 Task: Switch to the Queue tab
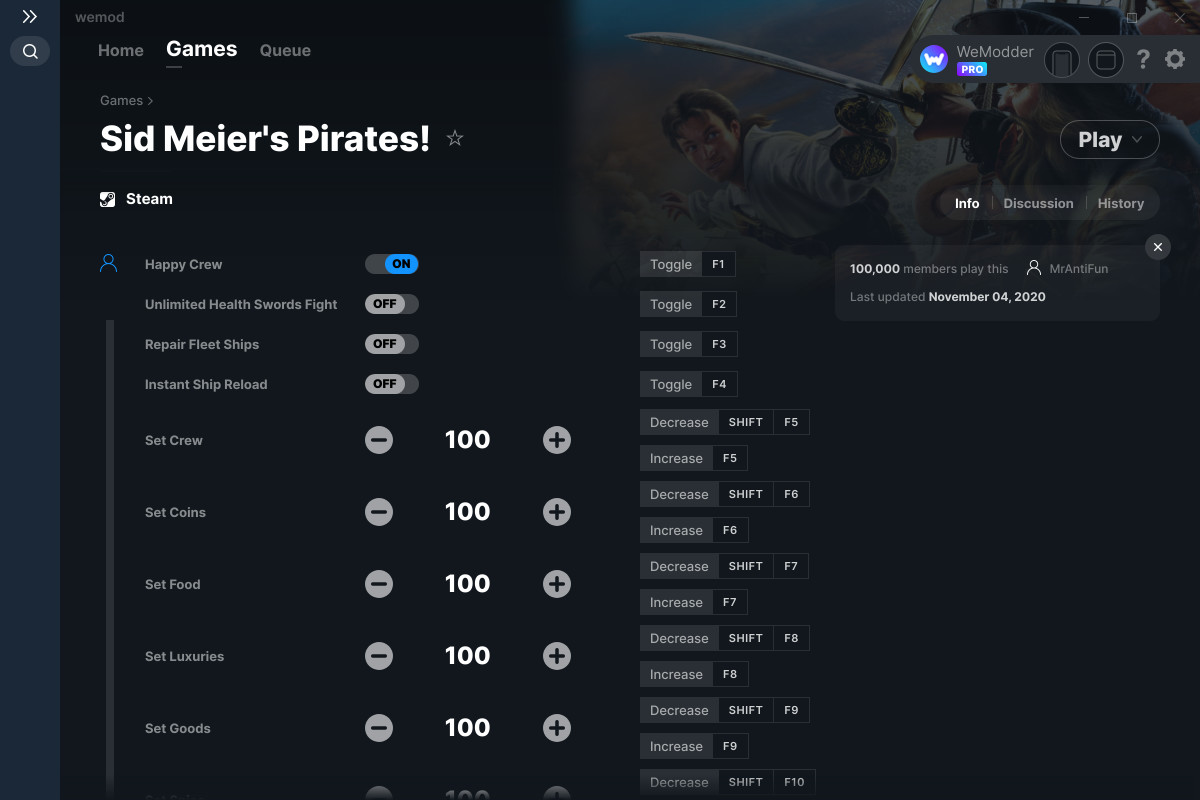285,50
